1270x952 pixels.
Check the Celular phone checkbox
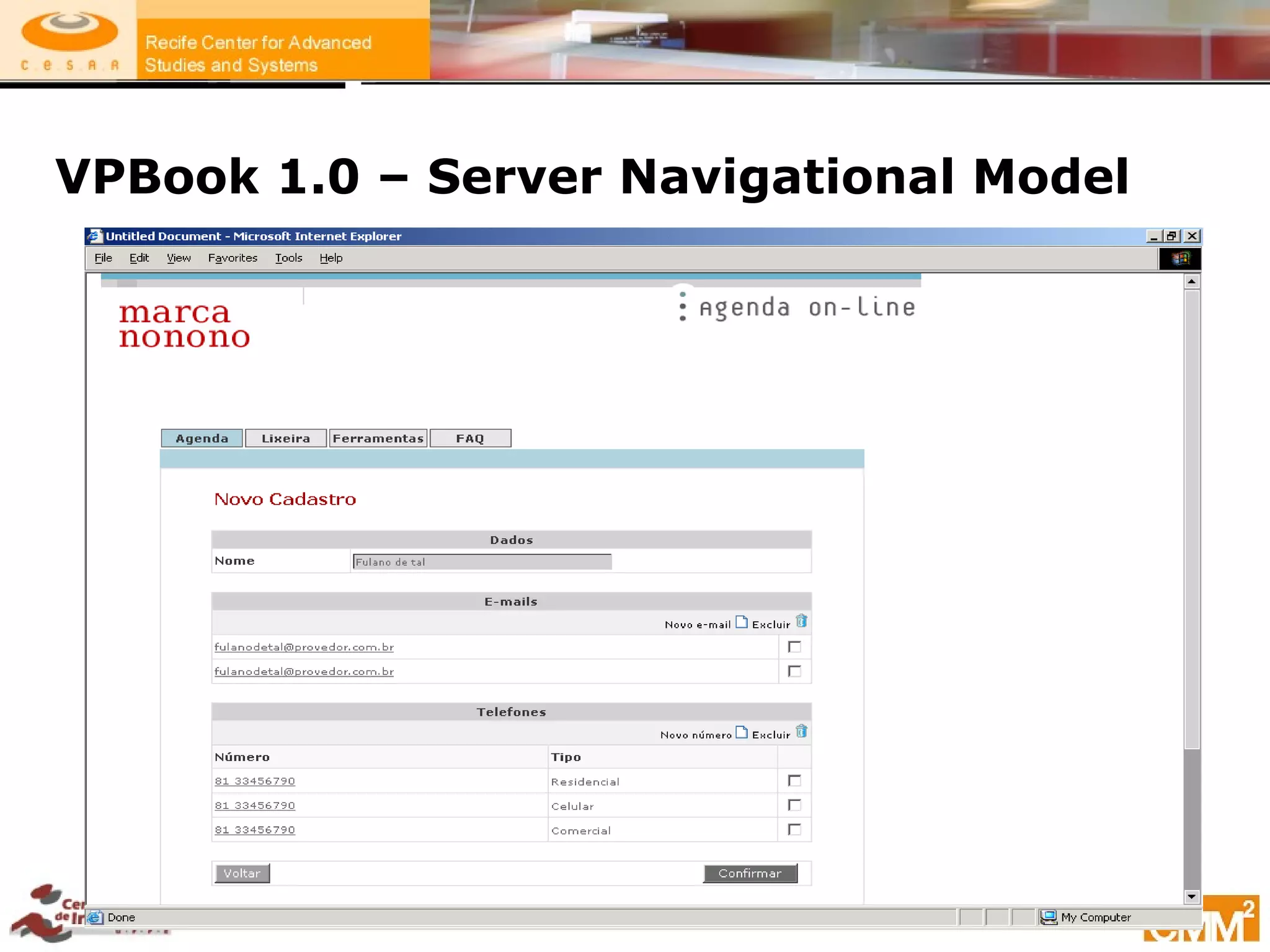[x=794, y=805]
